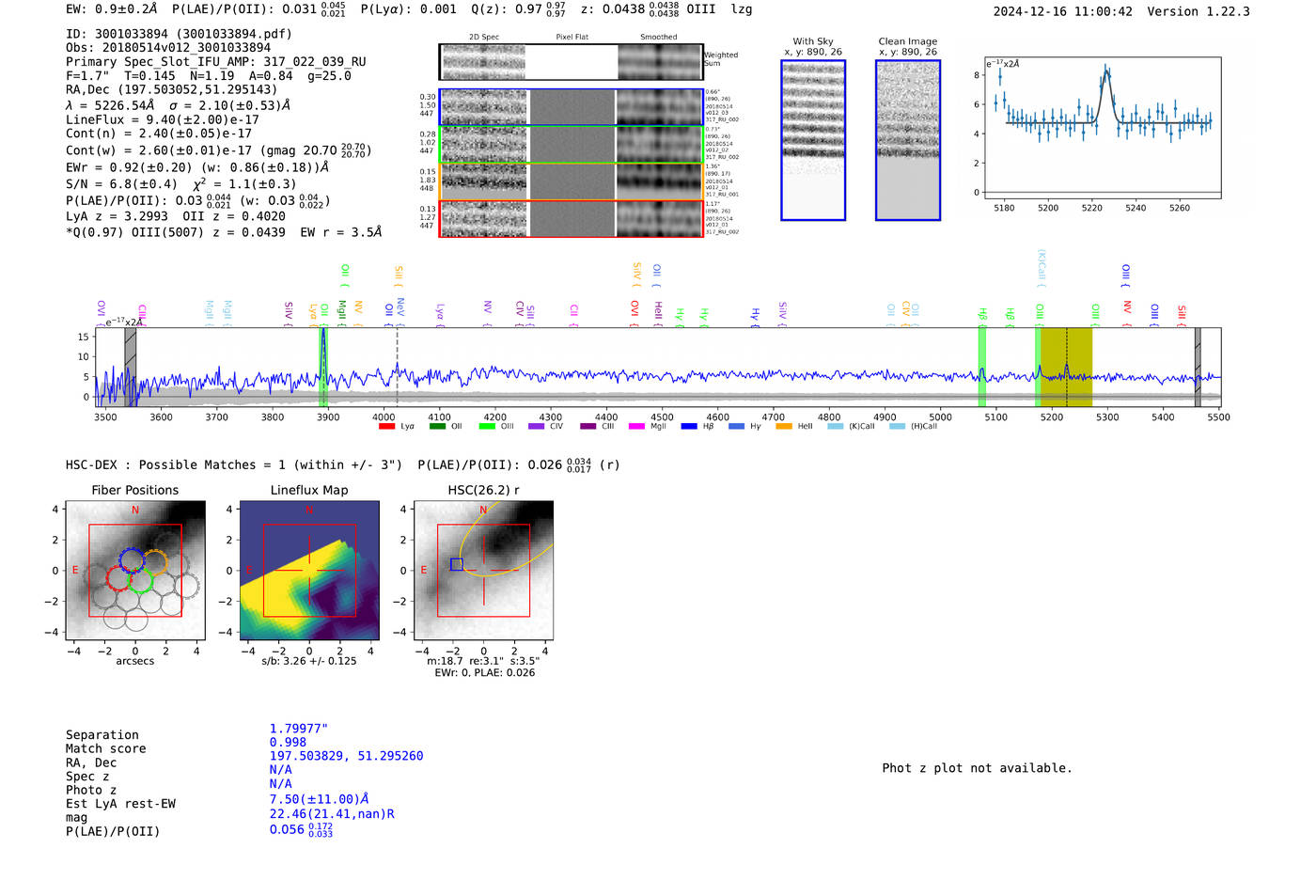Click the ID 3001033894 (3001033894.pdf) line
This screenshot has height=896, width=1316.
click(x=179, y=34)
